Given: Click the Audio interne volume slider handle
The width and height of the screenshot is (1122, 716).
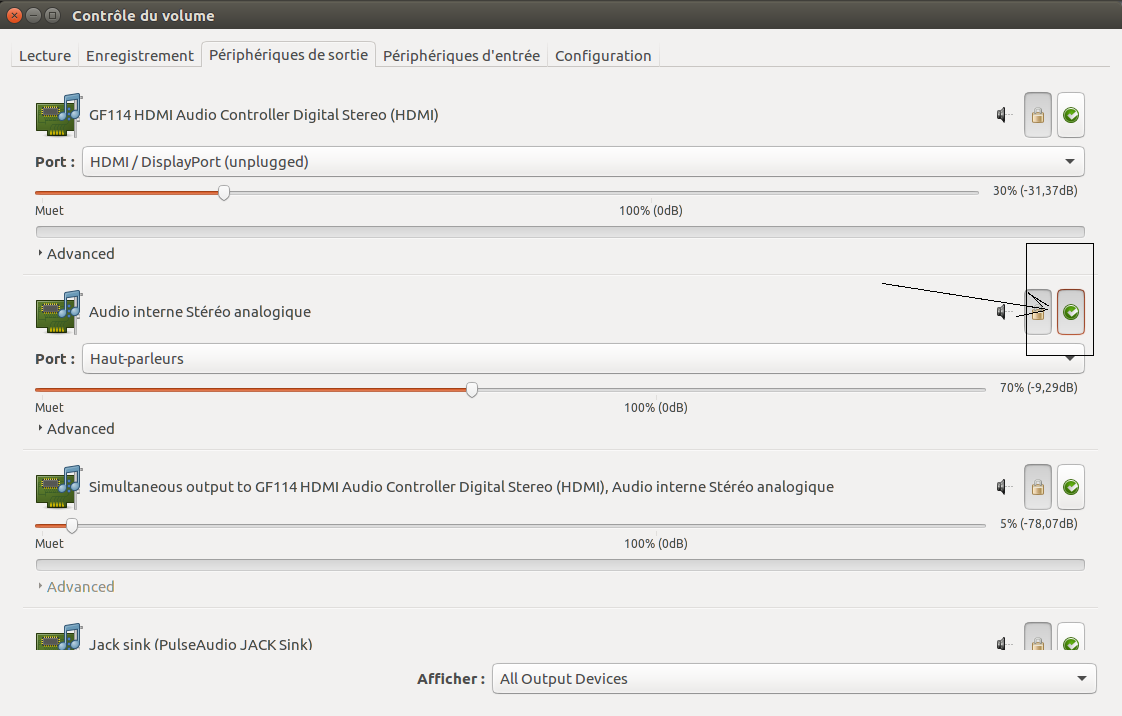Looking at the screenshot, I should [472, 389].
